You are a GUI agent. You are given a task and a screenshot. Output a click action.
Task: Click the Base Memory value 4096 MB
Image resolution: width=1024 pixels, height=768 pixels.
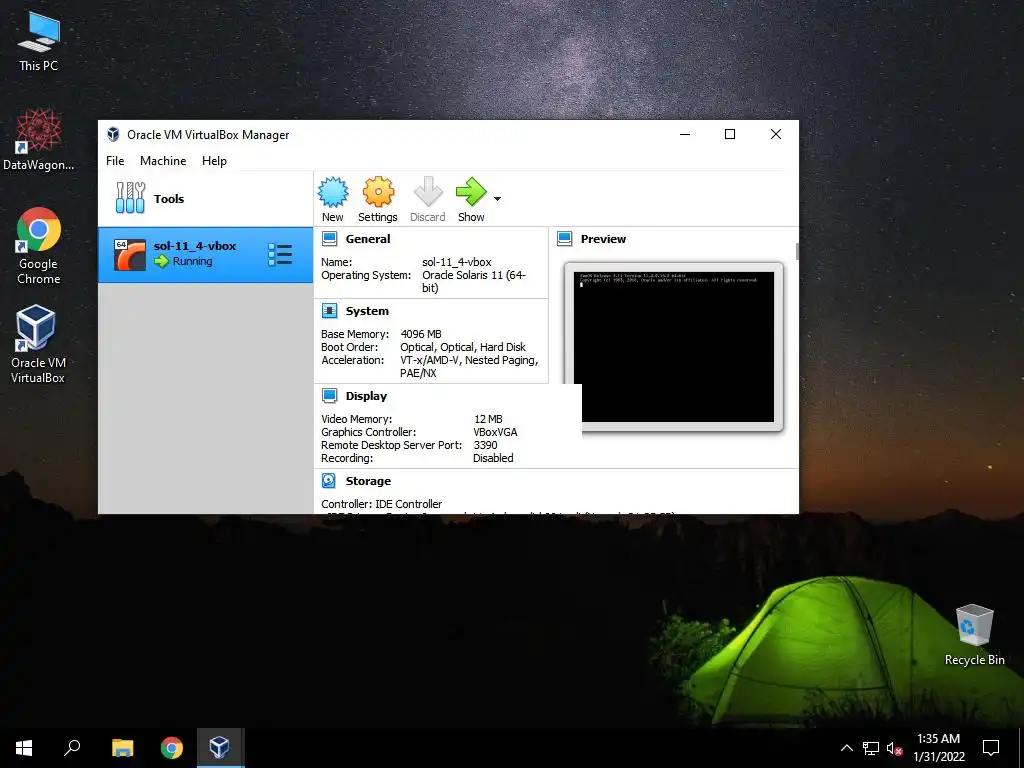tap(421, 334)
